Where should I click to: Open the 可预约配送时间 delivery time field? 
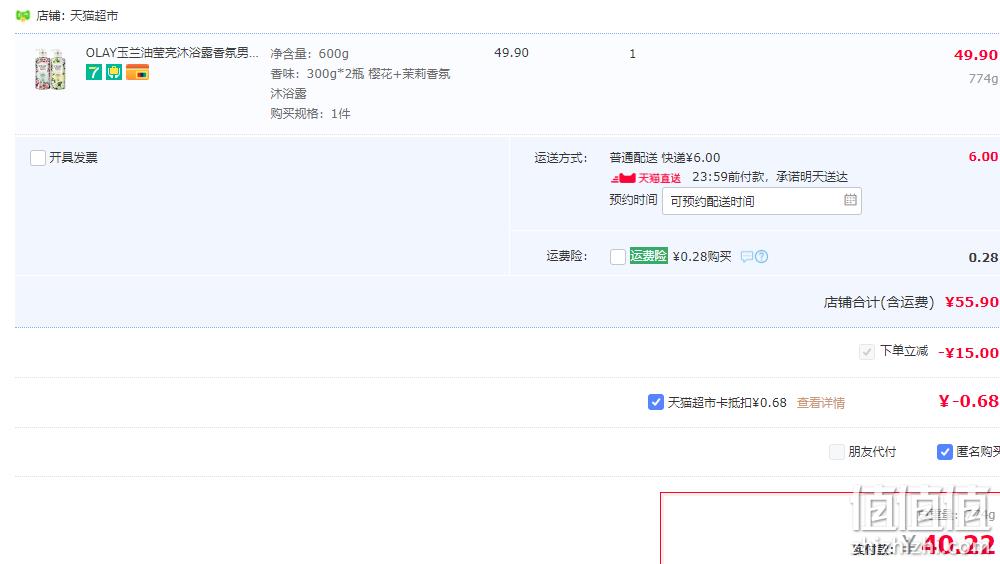(x=761, y=201)
